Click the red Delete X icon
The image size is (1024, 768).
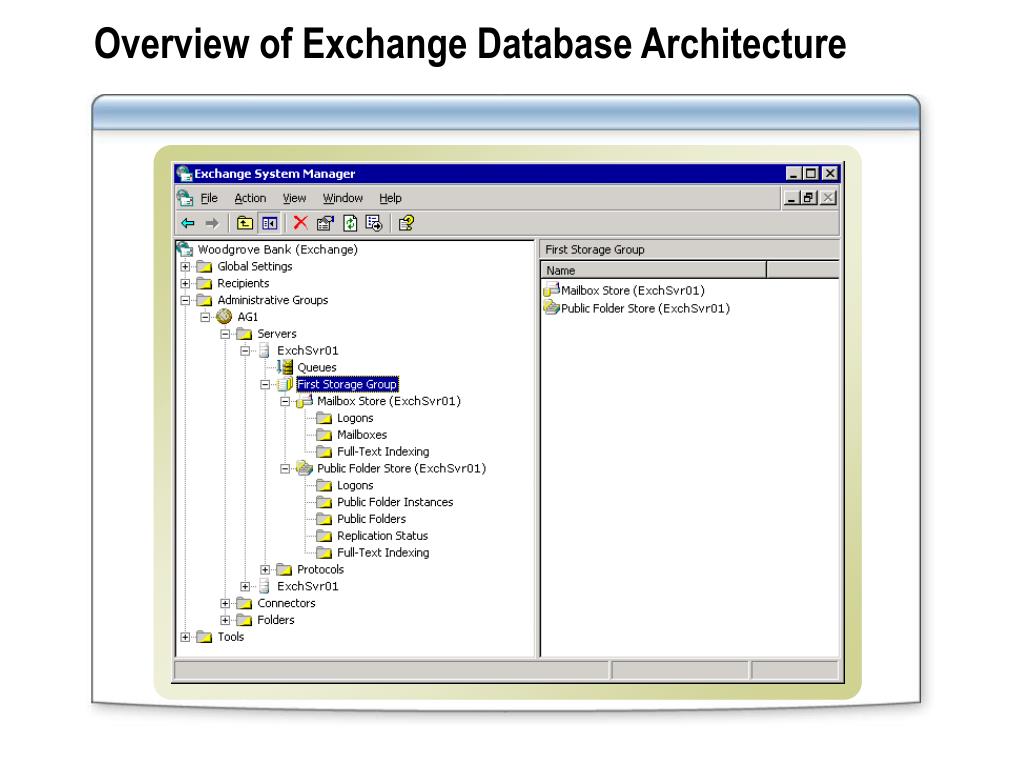(x=300, y=223)
